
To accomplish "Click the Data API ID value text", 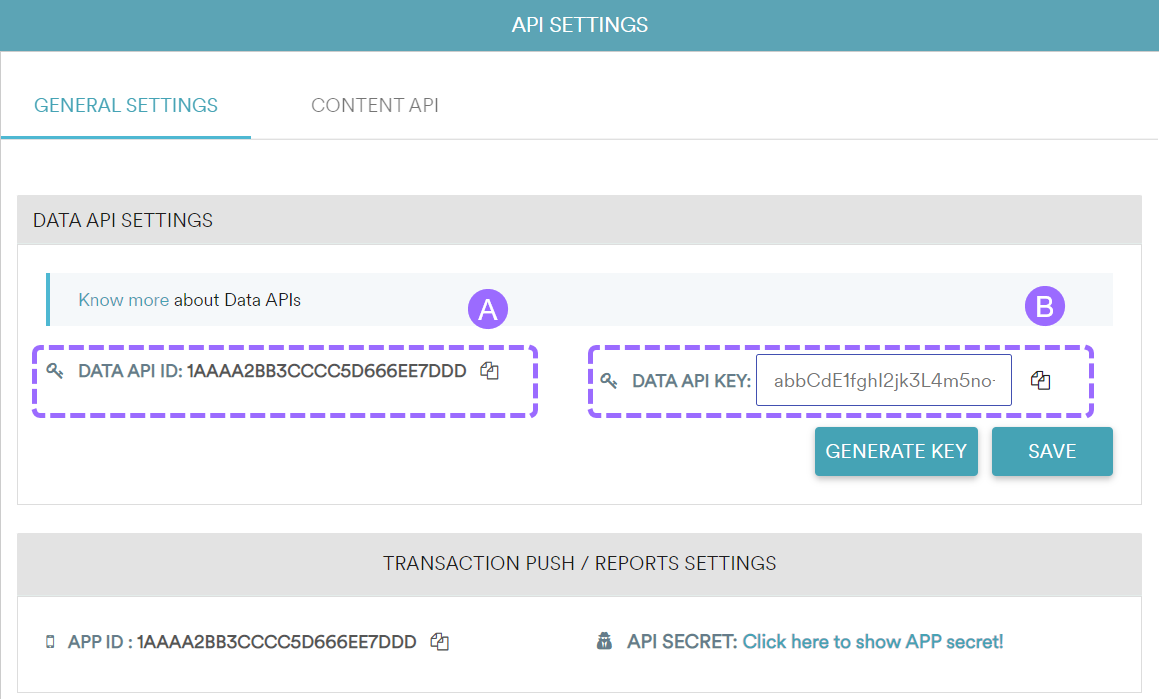I will 326,371.
